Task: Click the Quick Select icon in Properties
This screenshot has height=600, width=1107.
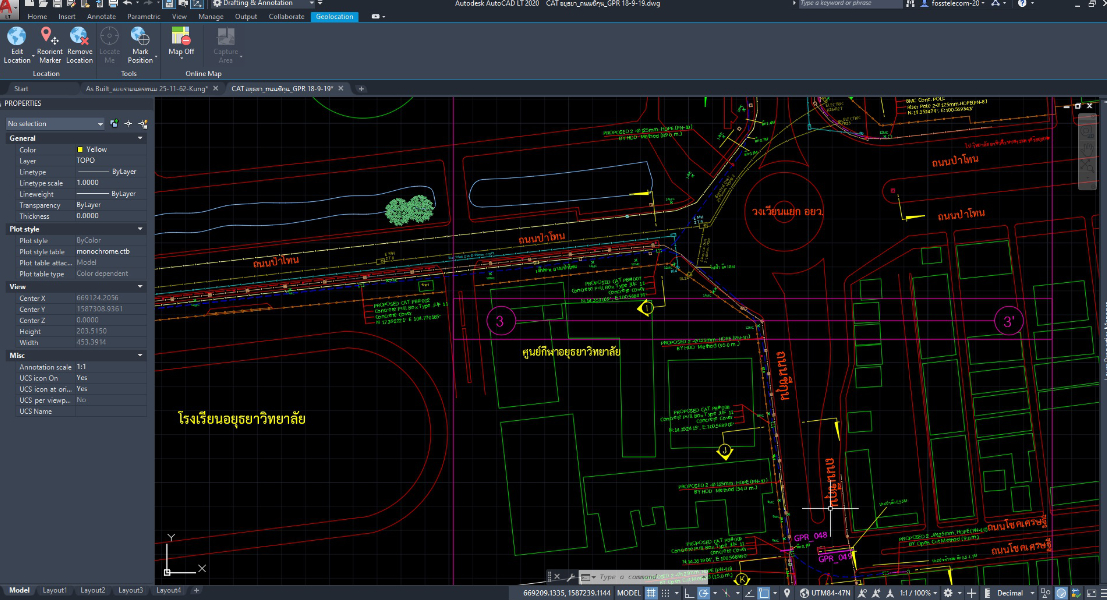Action: 142,124
